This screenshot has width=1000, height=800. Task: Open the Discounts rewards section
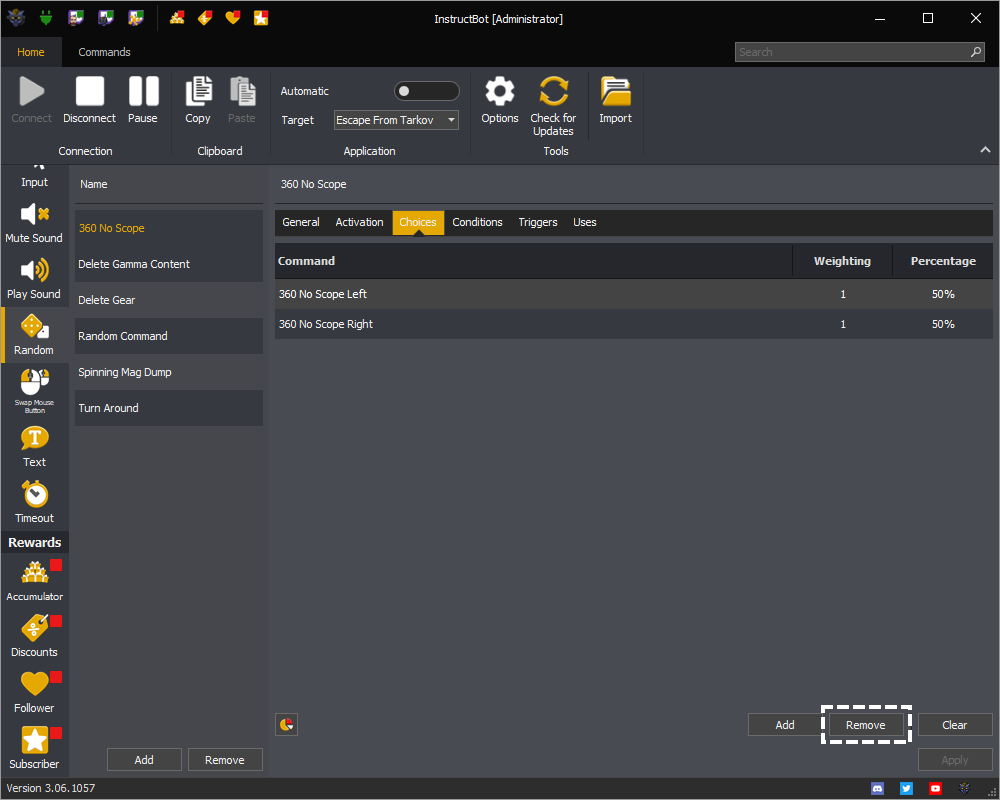click(34, 636)
